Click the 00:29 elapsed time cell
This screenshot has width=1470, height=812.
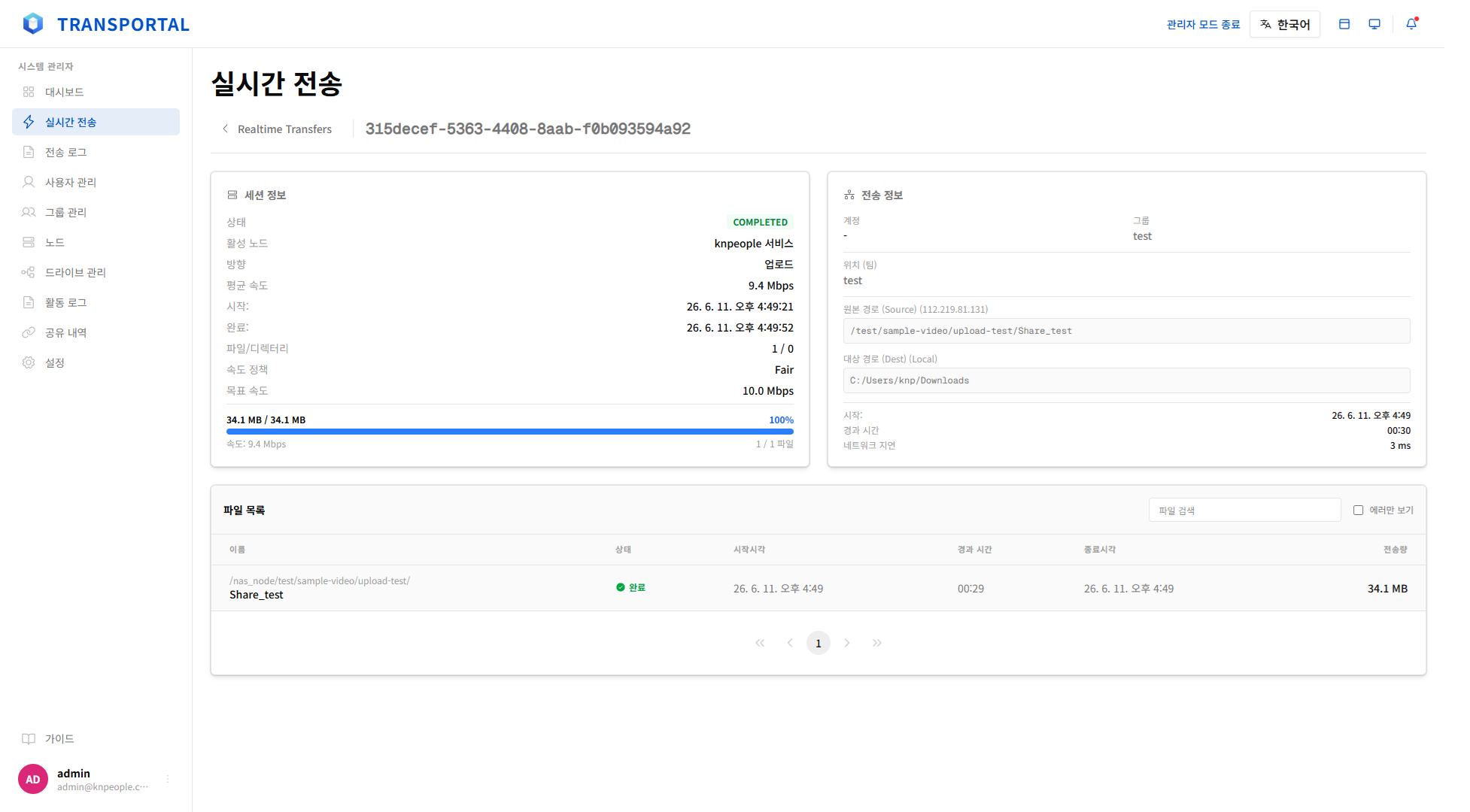tap(970, 589)
